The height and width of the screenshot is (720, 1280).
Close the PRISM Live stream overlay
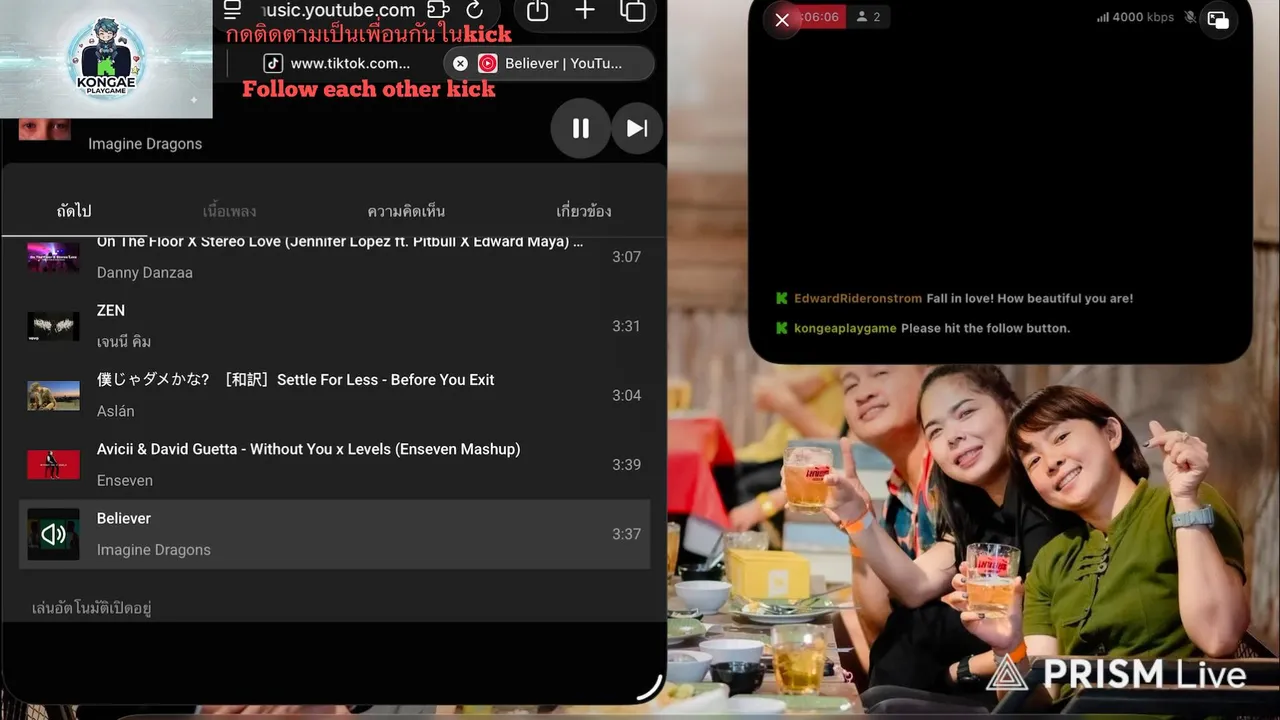(x=782, y=19)
